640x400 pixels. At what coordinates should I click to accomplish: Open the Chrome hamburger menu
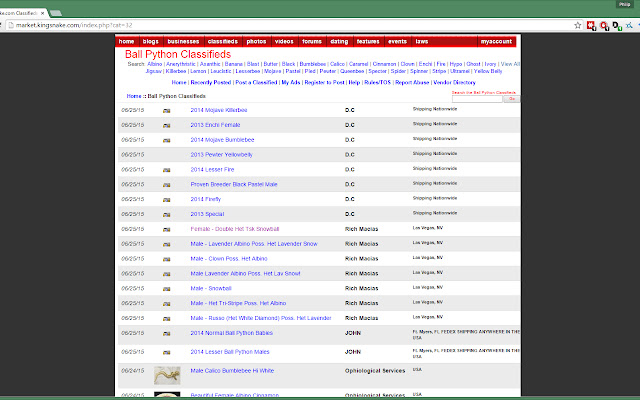[x=629, y=23]
